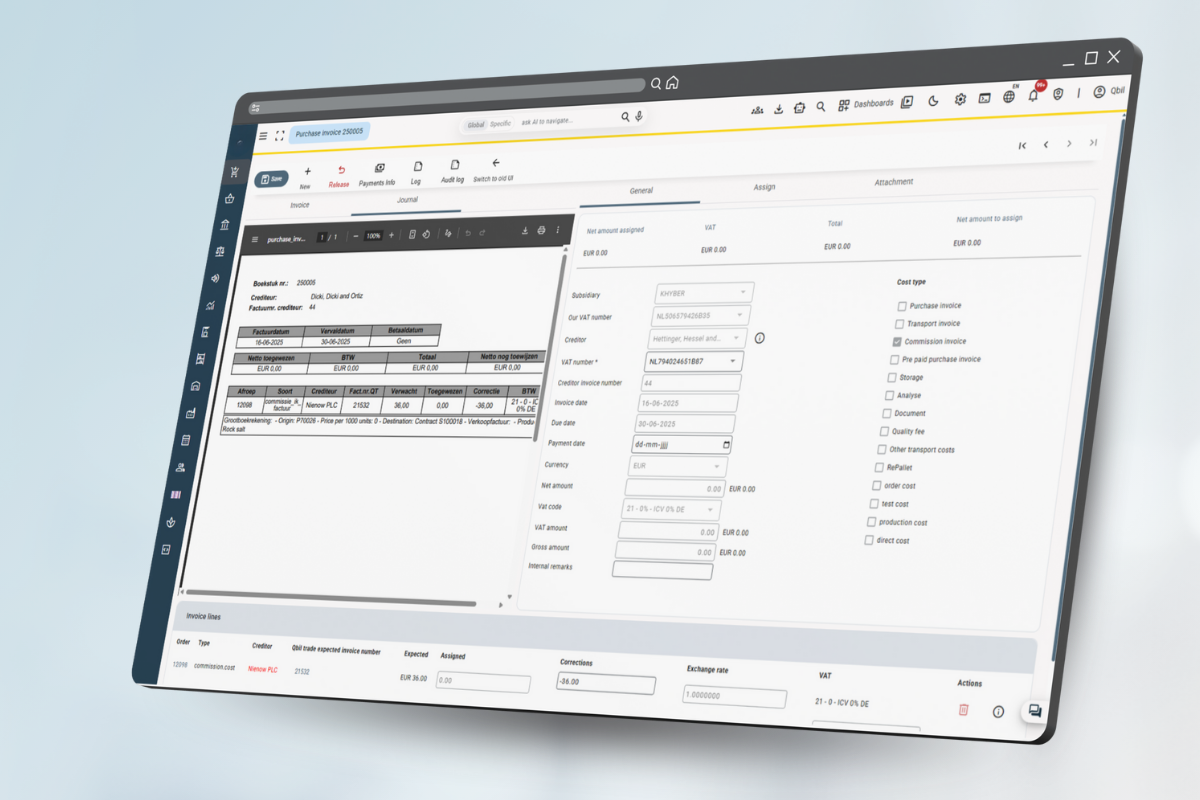Enable the Transport invoice checkbox

click(x=899, y=324)
